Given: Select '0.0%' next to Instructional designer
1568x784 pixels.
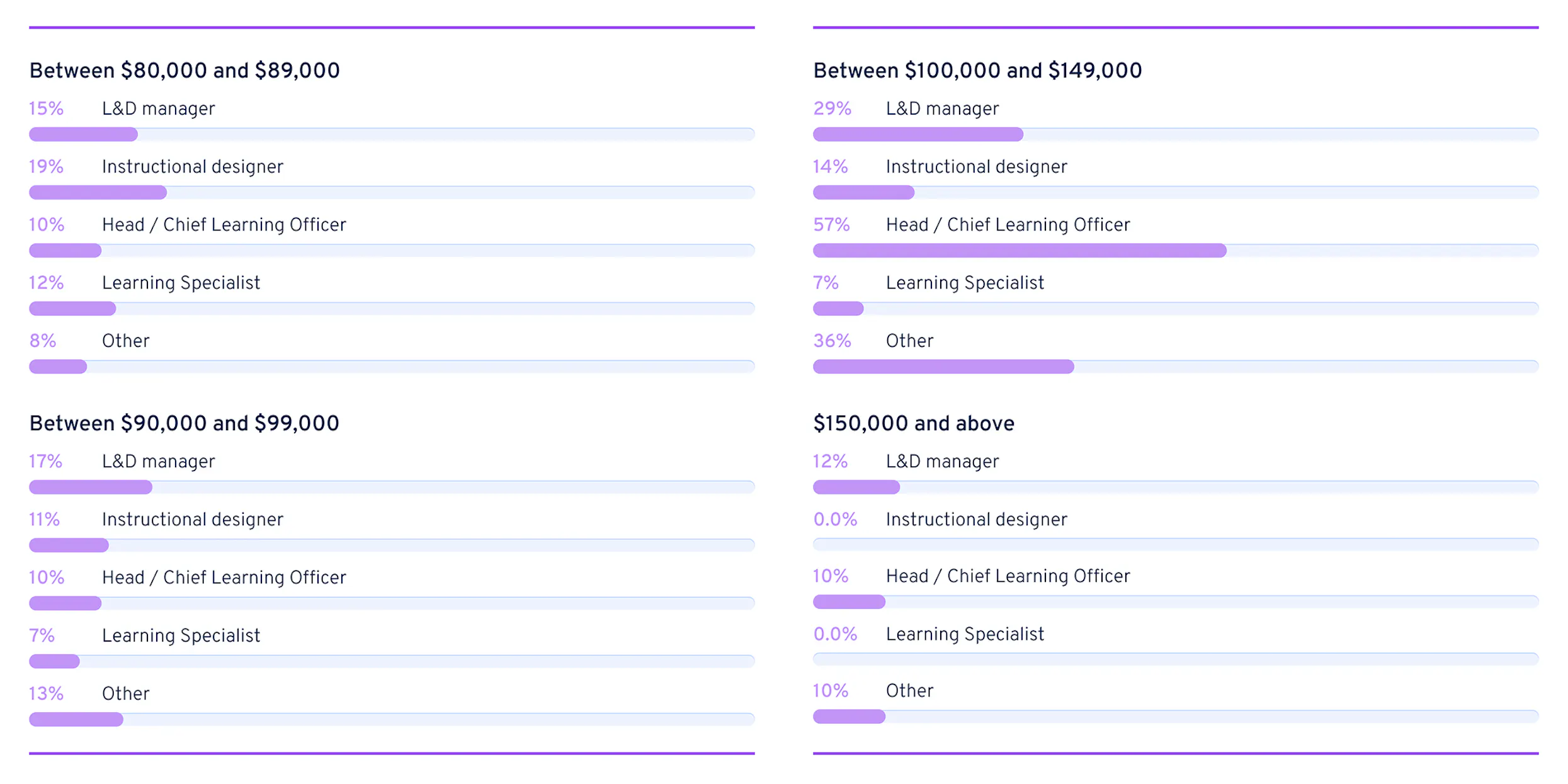Looking at the screenshot, I should [835, 519].
